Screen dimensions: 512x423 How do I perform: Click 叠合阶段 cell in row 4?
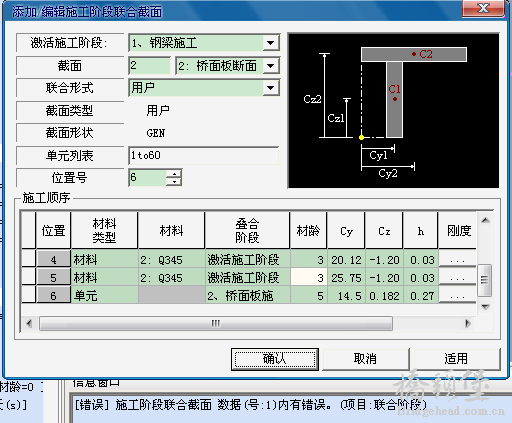tap(248, 259)
